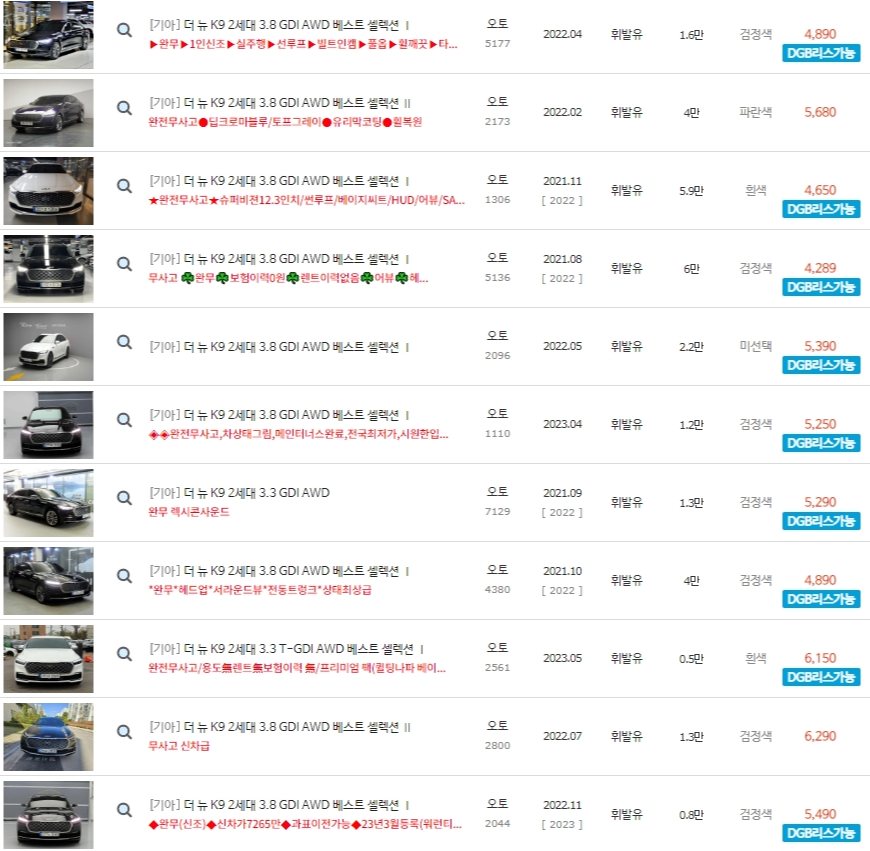Click the DGB리스가능 badge on the 5,490 listing

(822, 834)
